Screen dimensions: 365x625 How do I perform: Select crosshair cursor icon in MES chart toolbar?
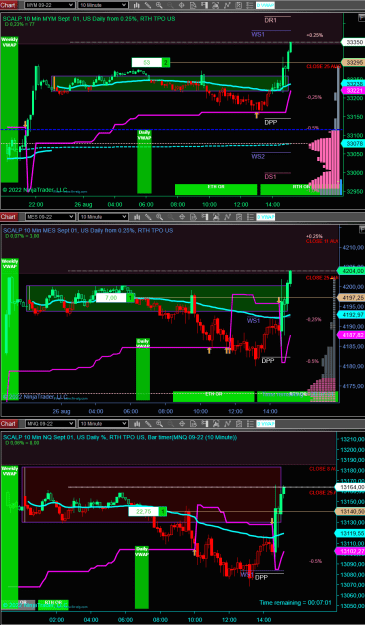(181, 217)
